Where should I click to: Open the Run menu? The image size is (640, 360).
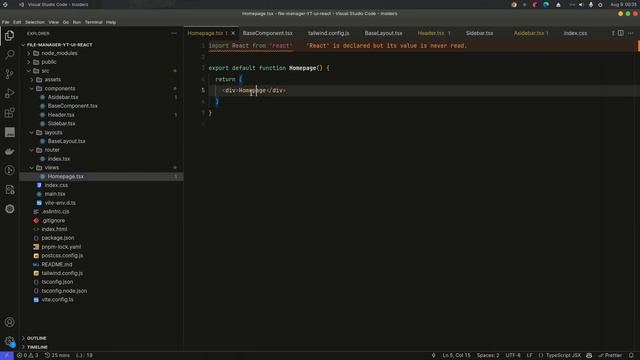(77, 22)
